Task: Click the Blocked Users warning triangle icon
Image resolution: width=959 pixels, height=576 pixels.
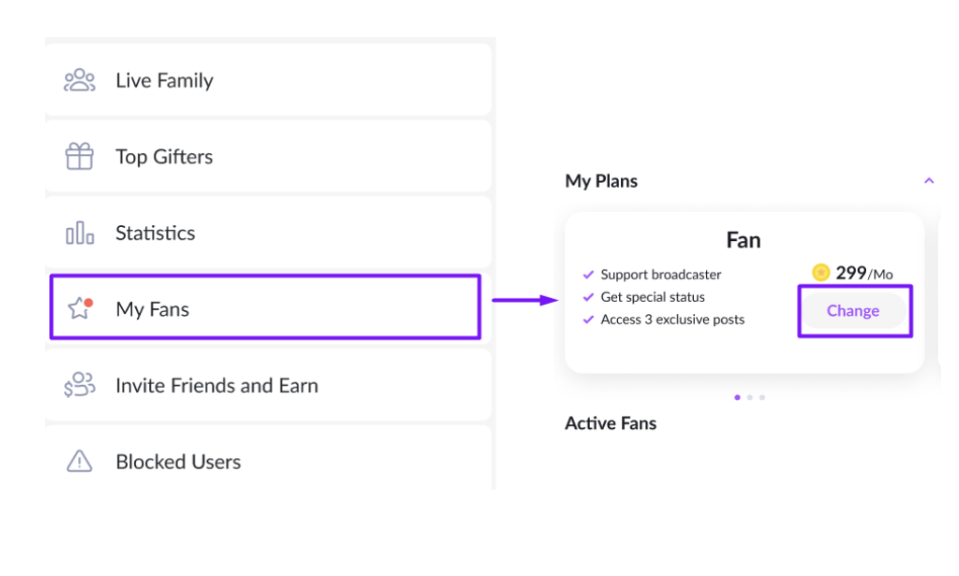Action: pyautogui.click(x=79, y=462)
